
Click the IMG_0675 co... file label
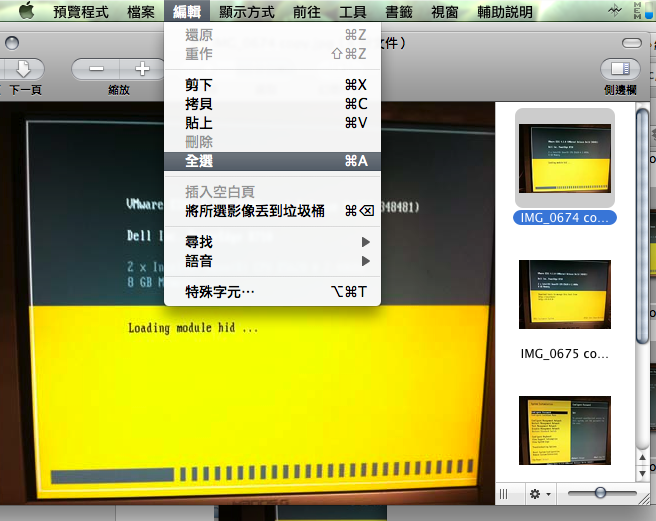click(564, 354)
